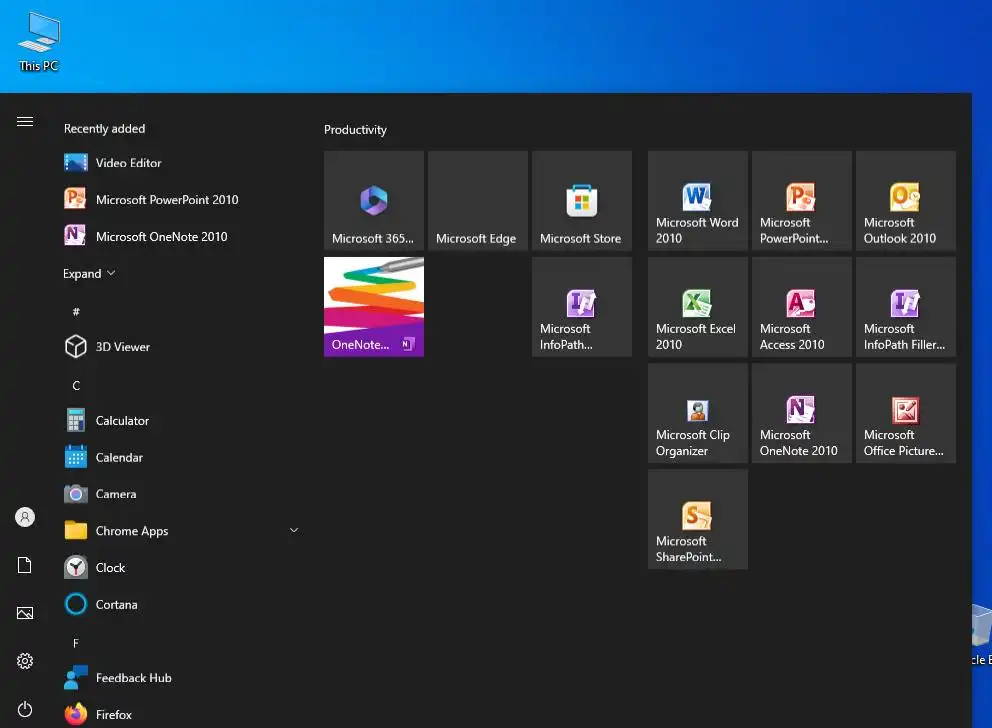Launch the Microsoft PowerPoint tile
Image resolution: width=992 pixels, height=728 pixels.
[x=802, y=201]
